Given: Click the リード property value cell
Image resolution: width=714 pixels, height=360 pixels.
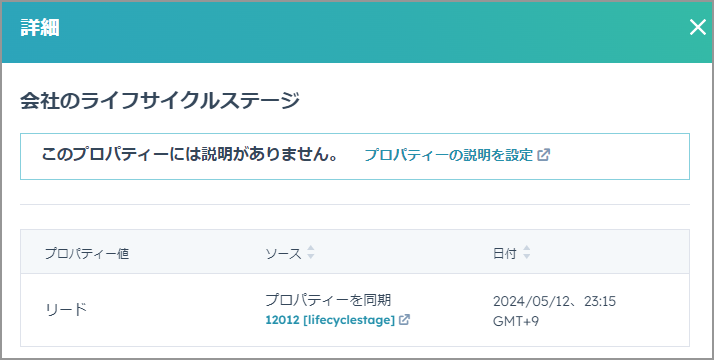Looking at the screenshot, I should [66, 310].
